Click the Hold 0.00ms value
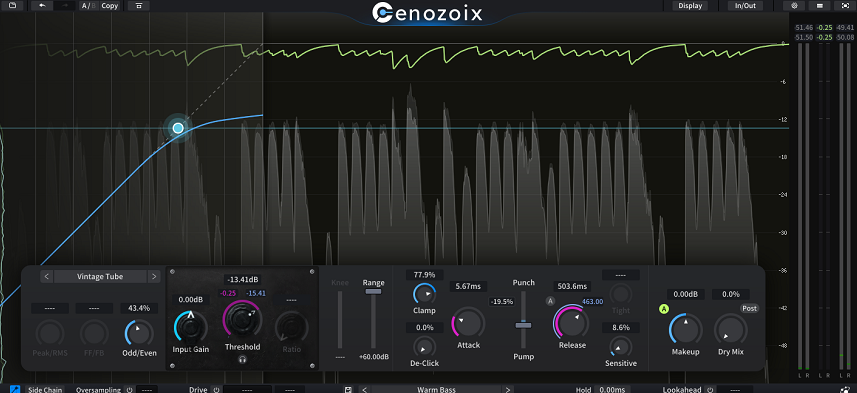 pyautogui.click(x=612, y=390)
